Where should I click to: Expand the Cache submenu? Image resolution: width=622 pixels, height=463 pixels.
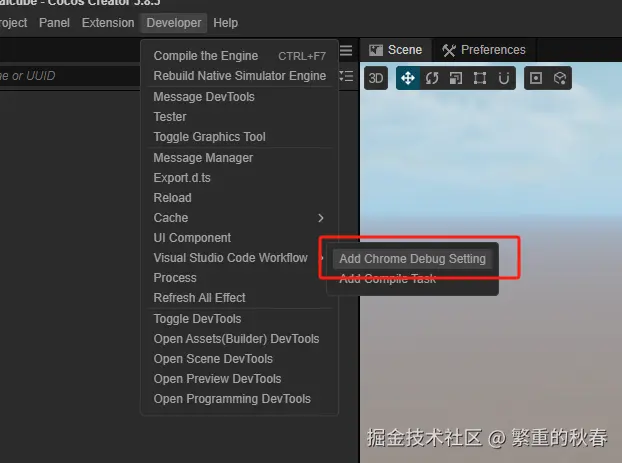point(240,218)
